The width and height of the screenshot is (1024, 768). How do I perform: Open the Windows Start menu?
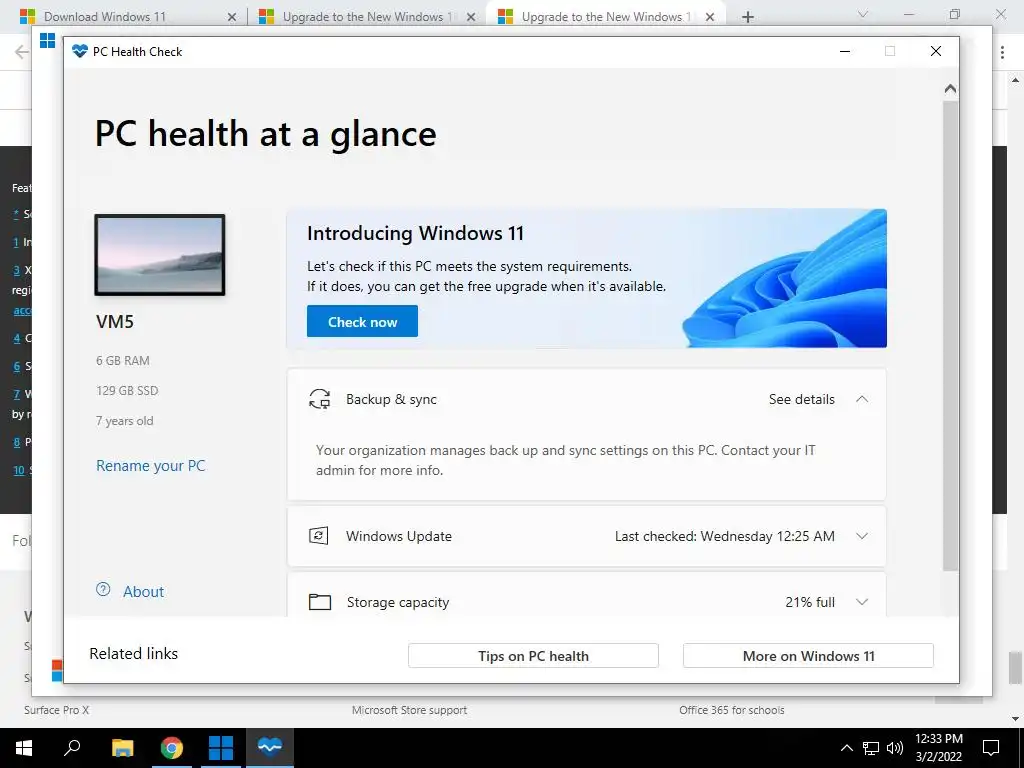[24, 748]
